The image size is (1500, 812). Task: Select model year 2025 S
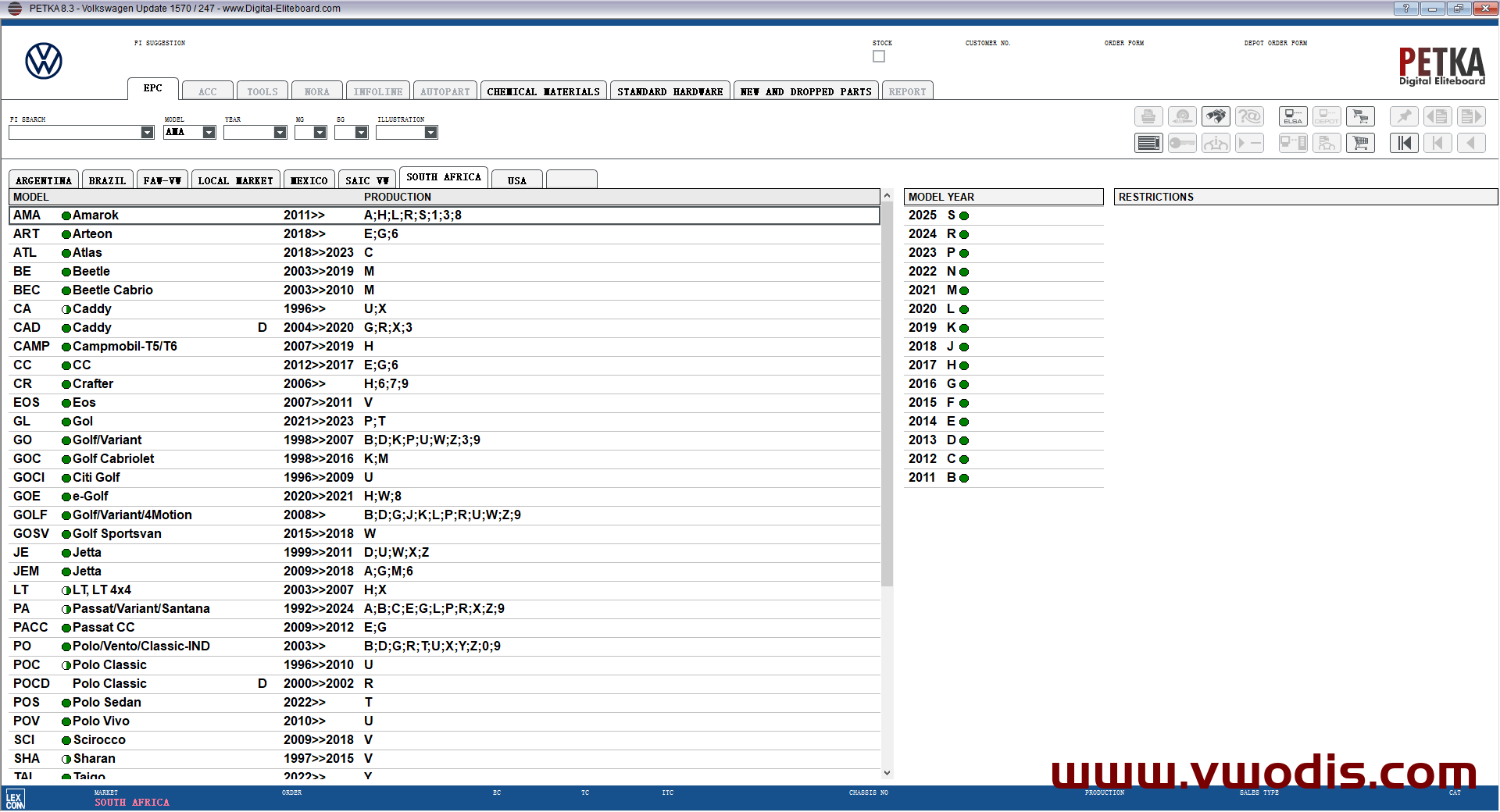[1004, 215]
